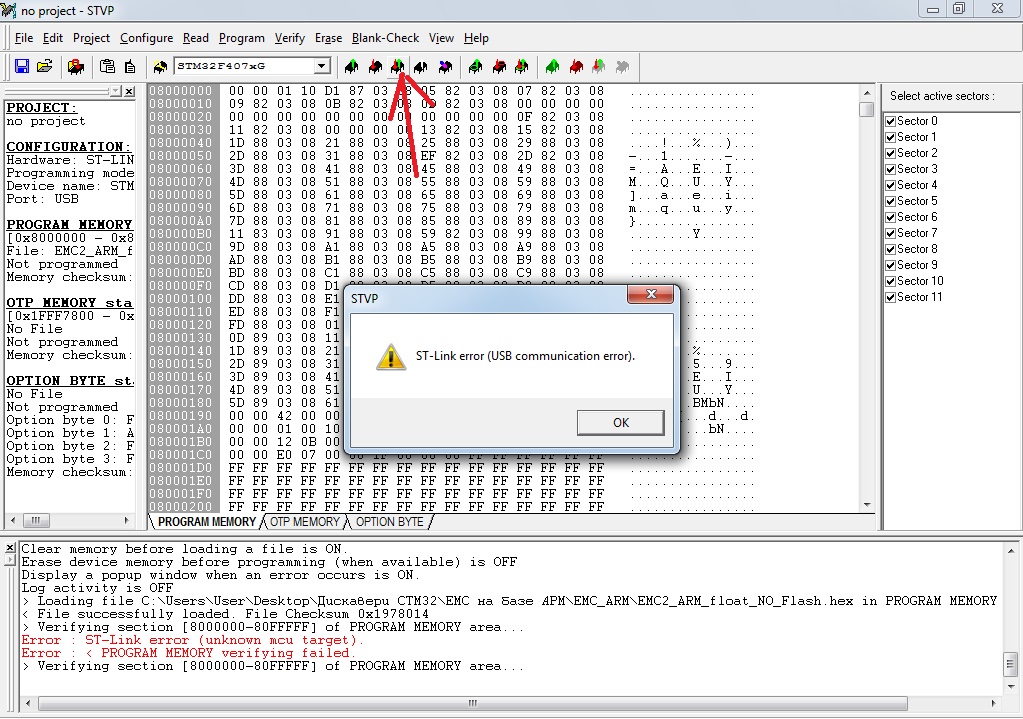Uncheck Sector 11

pyautogui.click(x=890, y=297)
